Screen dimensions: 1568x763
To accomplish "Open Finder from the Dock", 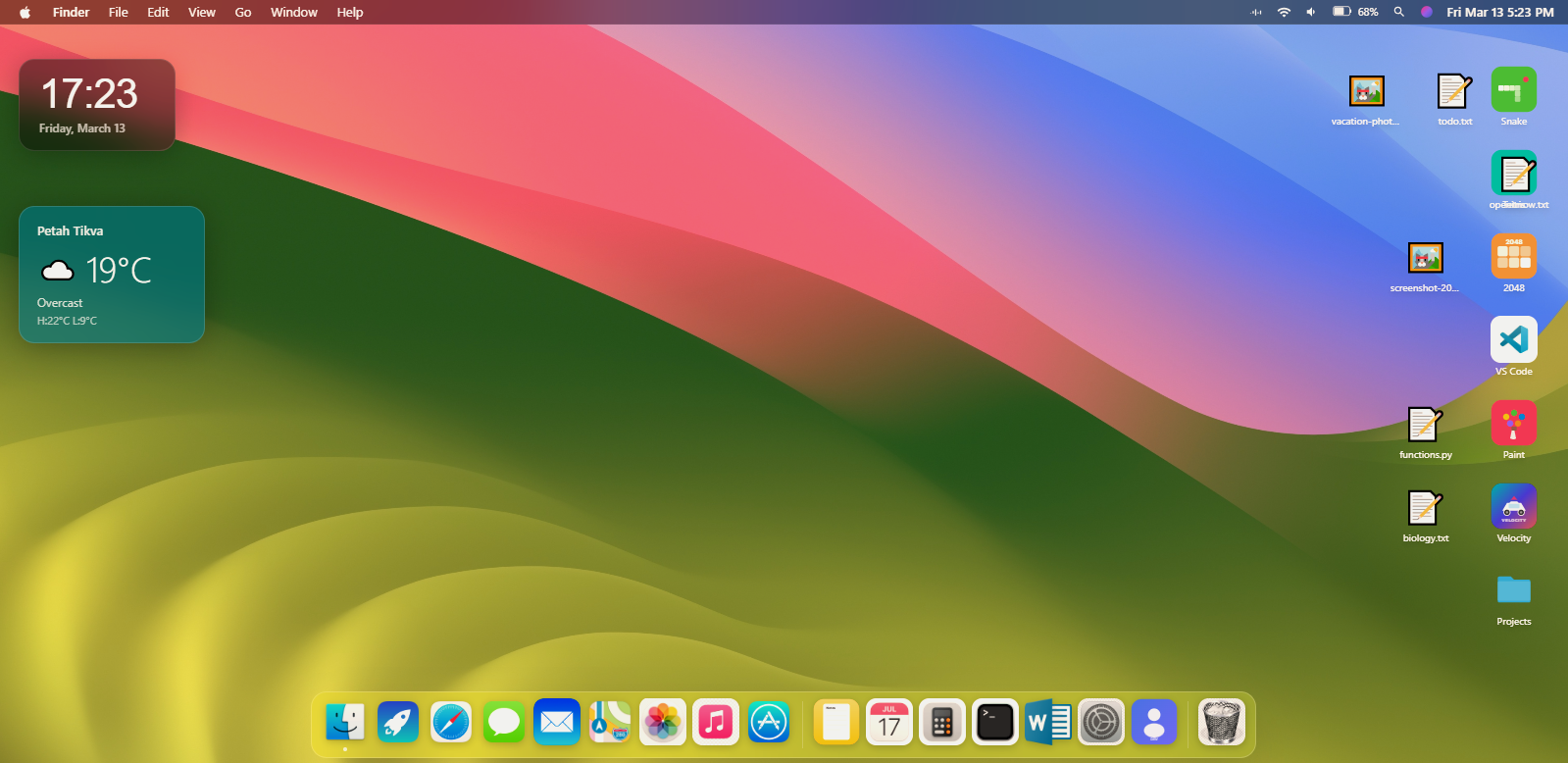I will (345, 724).
